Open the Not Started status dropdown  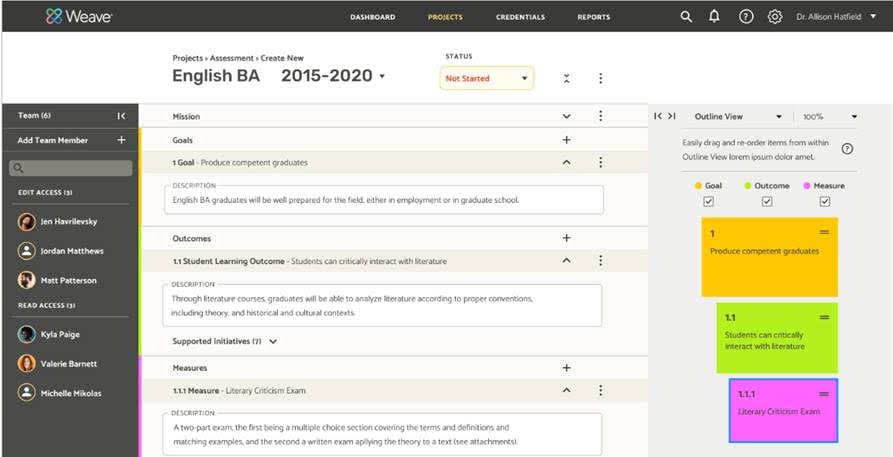pos(486,78)
